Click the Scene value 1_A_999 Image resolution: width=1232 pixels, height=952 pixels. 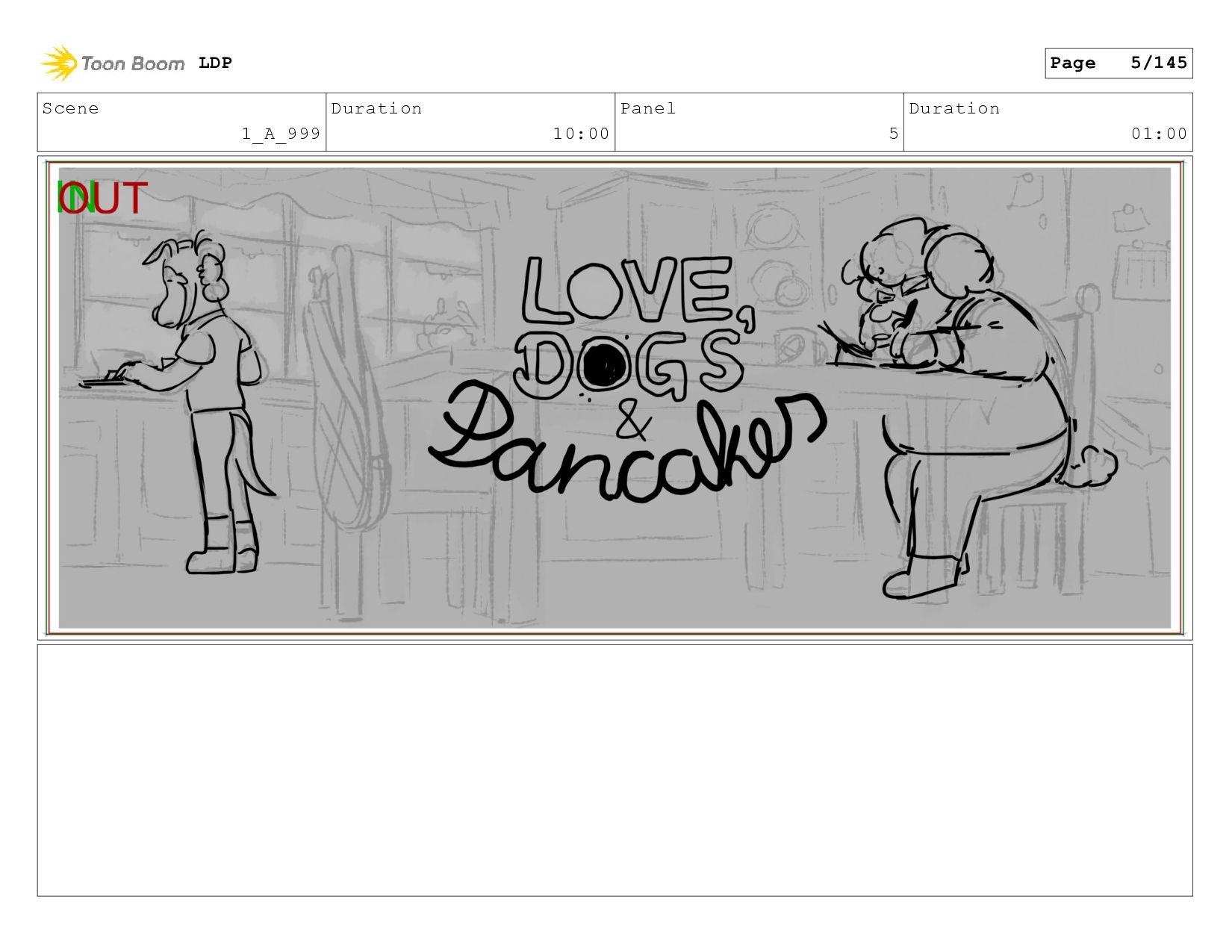[x=281, y=134]
